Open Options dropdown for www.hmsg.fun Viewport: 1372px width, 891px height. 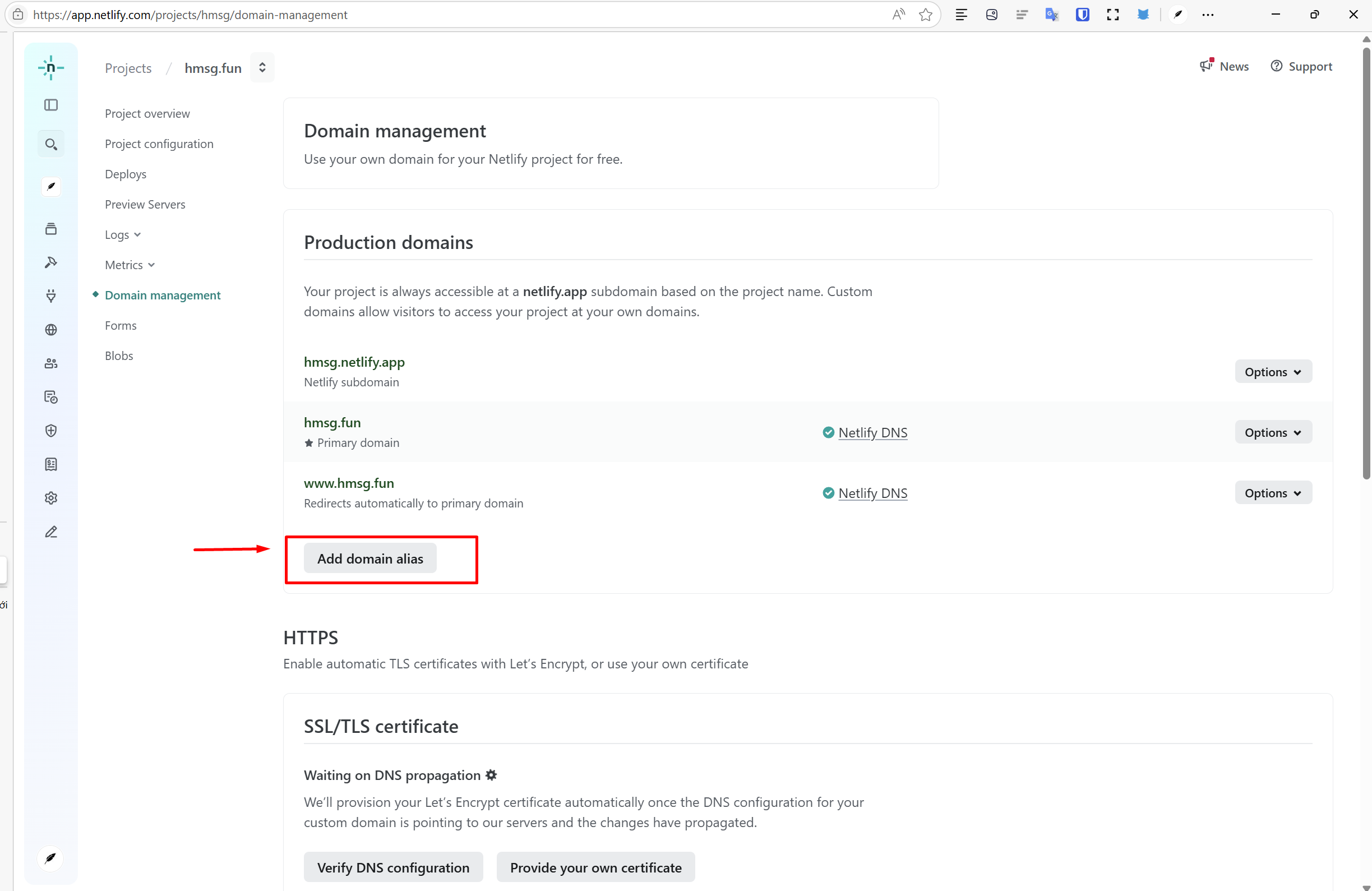click(1273, 493)
